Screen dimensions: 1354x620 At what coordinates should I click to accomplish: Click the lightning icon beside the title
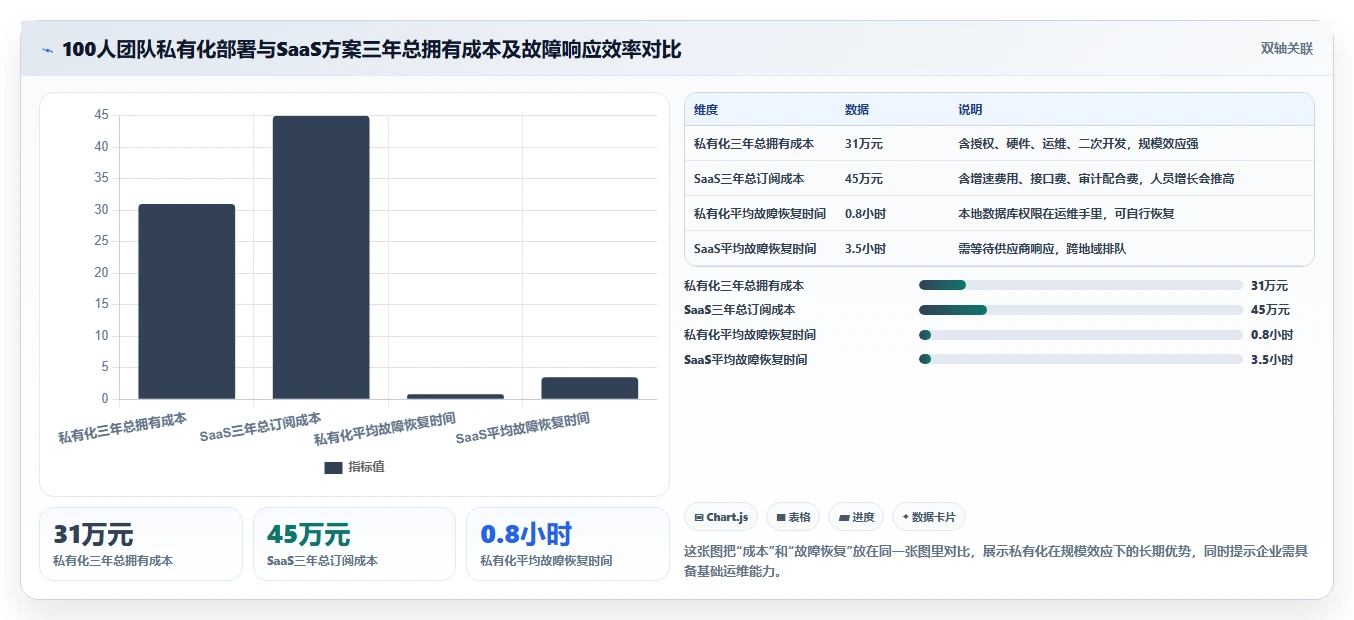(48, 50)
